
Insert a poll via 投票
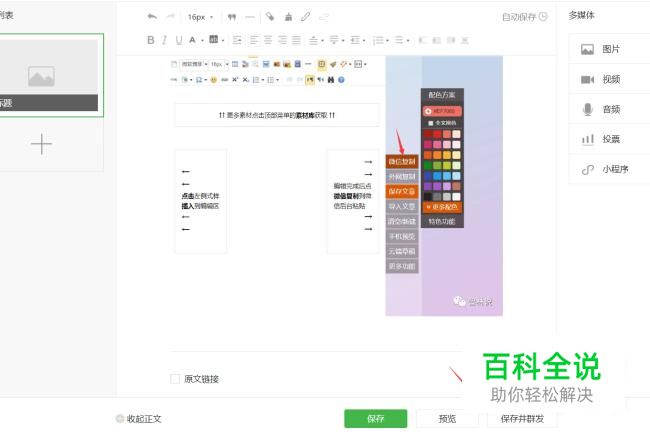[x=609, y=139]
